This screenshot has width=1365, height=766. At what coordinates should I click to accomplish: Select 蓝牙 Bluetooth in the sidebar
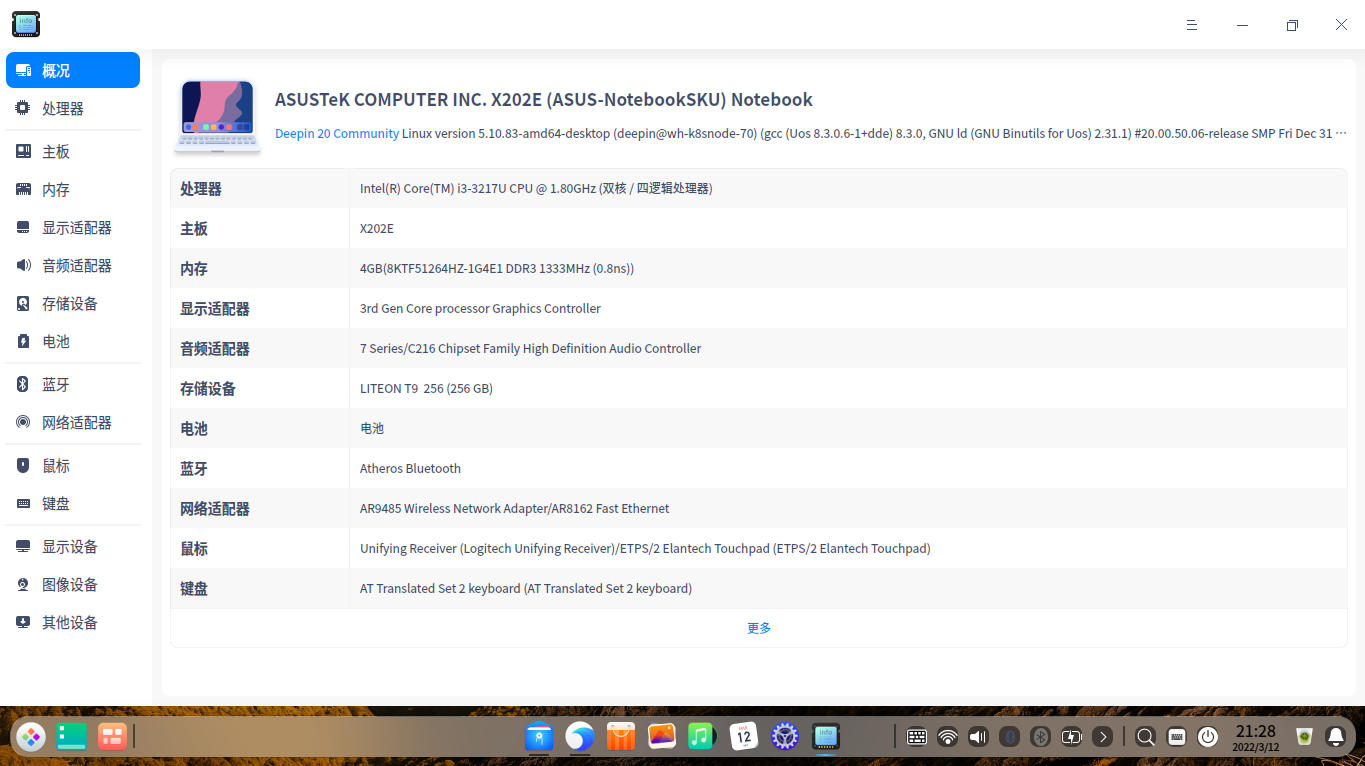tap(73, 384)
